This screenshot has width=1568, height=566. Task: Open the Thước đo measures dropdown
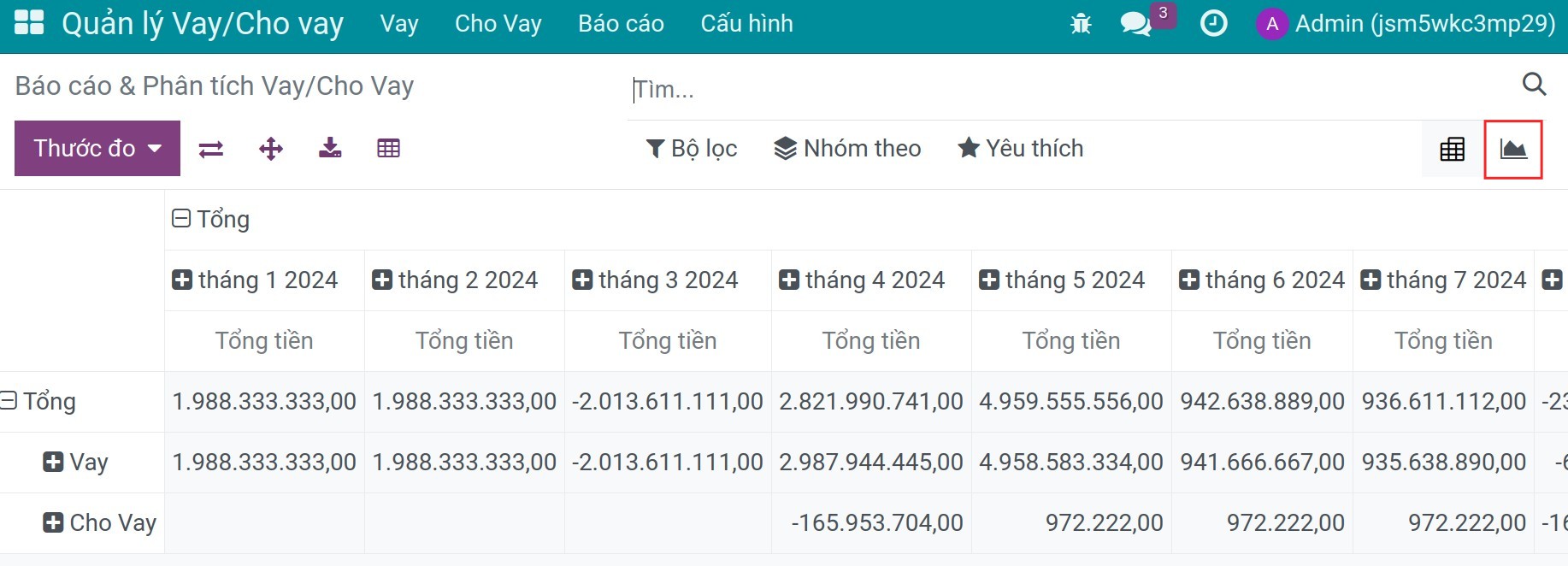tap(97, 148)
